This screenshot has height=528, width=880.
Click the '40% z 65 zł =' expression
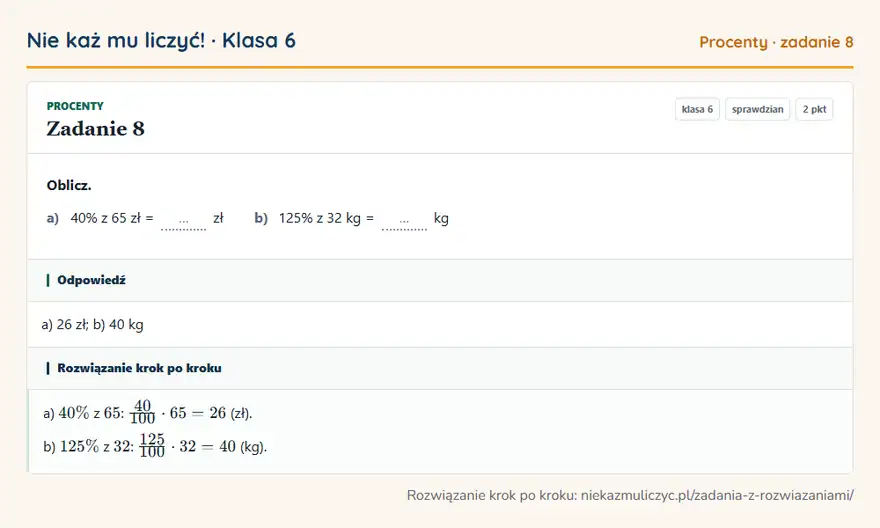(x=112, y=218)
